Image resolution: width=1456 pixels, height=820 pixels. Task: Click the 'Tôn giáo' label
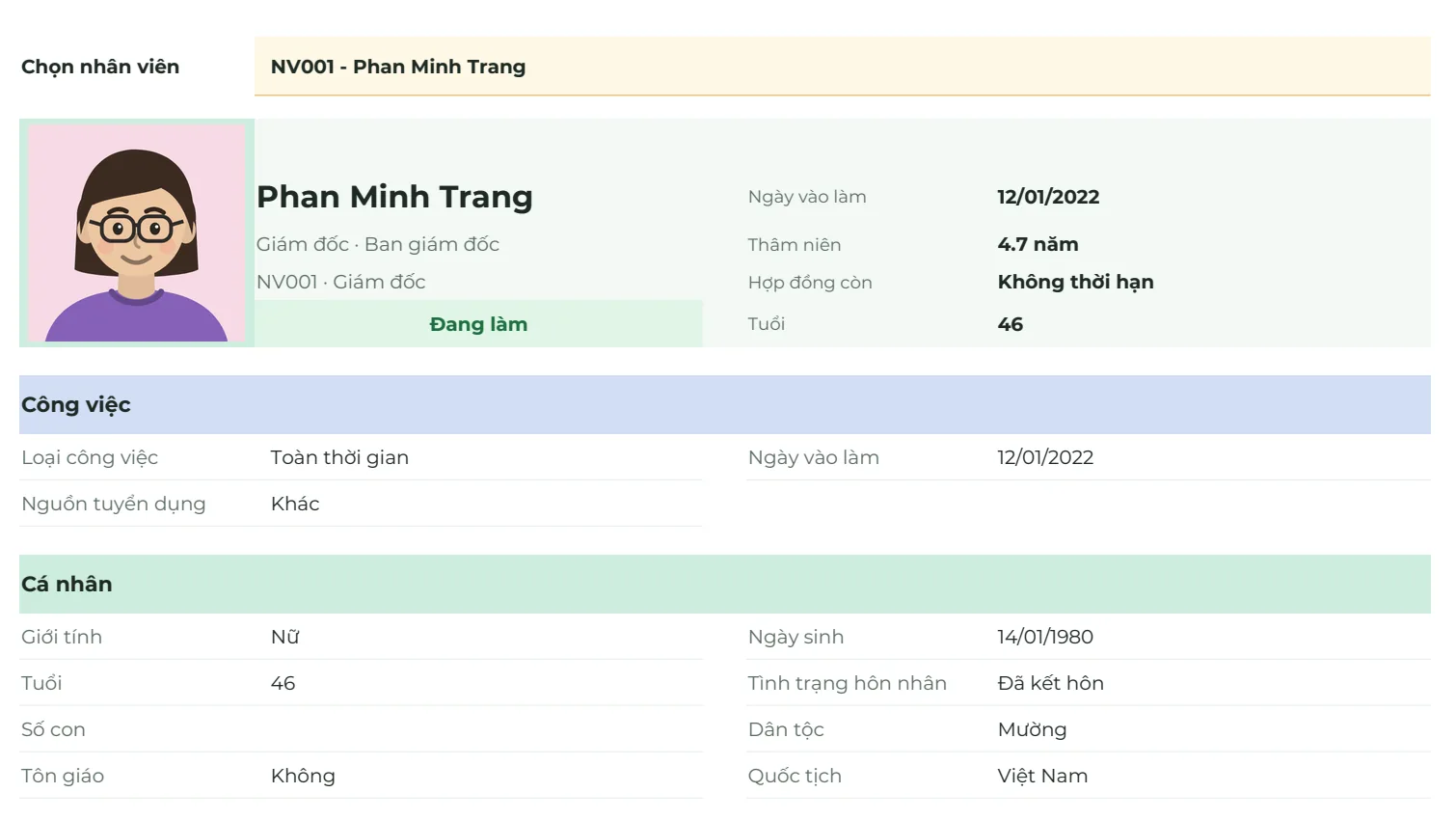[x=63, y=776]
